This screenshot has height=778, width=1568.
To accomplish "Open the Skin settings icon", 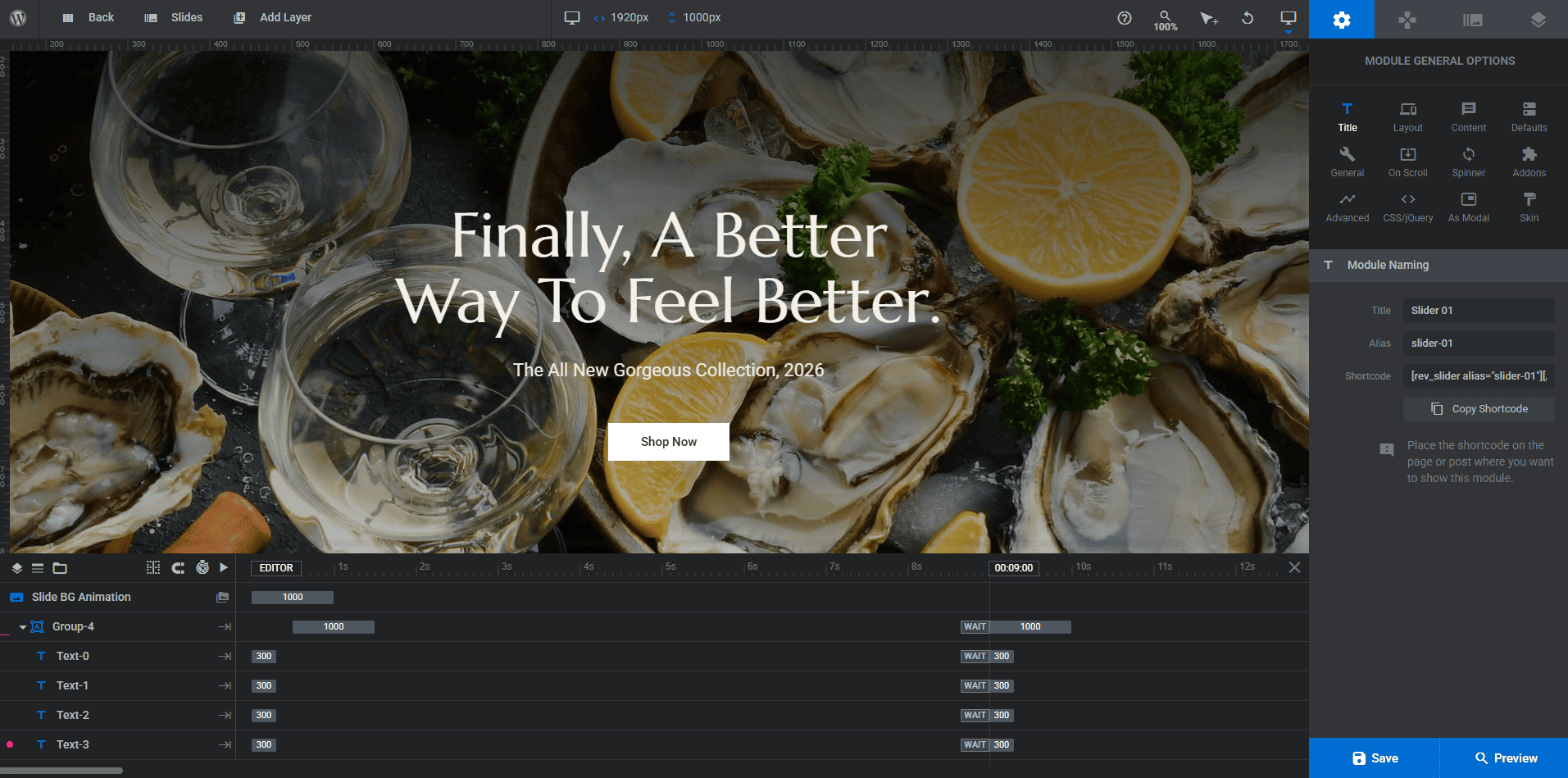I will 1529,207.
